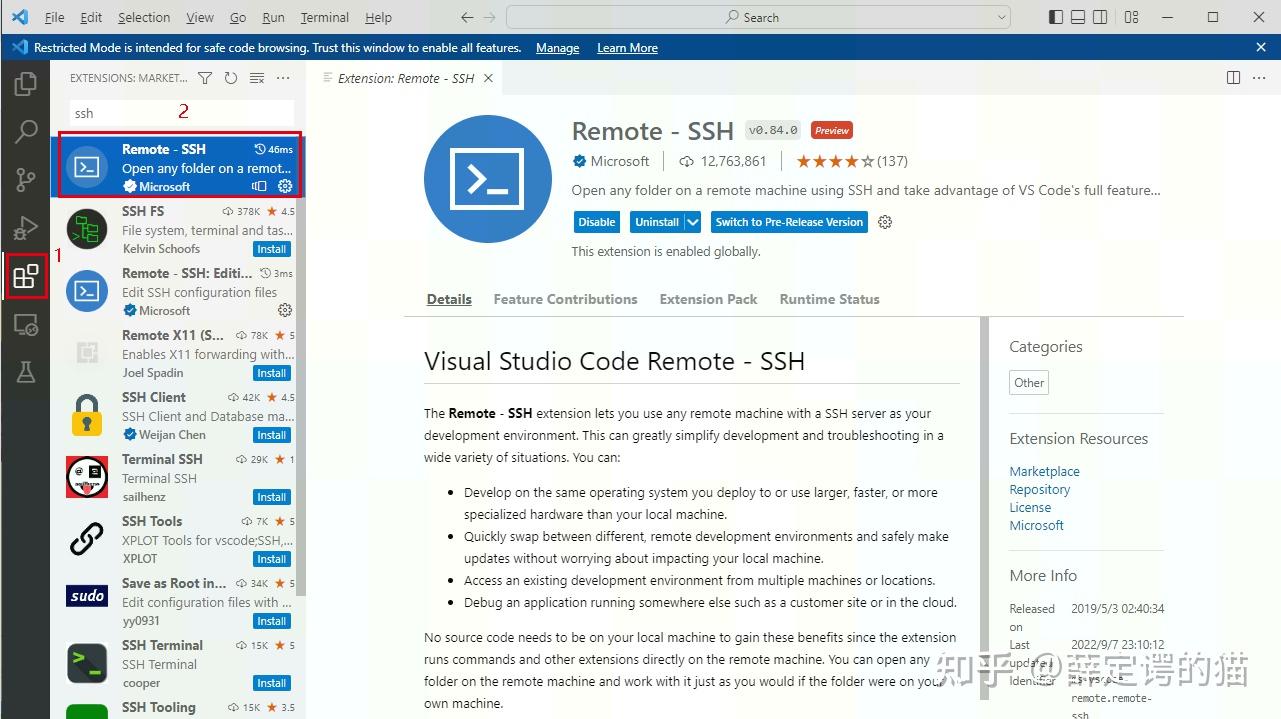Screen dimensions: 1281x719
Task: Open the Explorer view in the Activity Bar
Action: [26, 84]
